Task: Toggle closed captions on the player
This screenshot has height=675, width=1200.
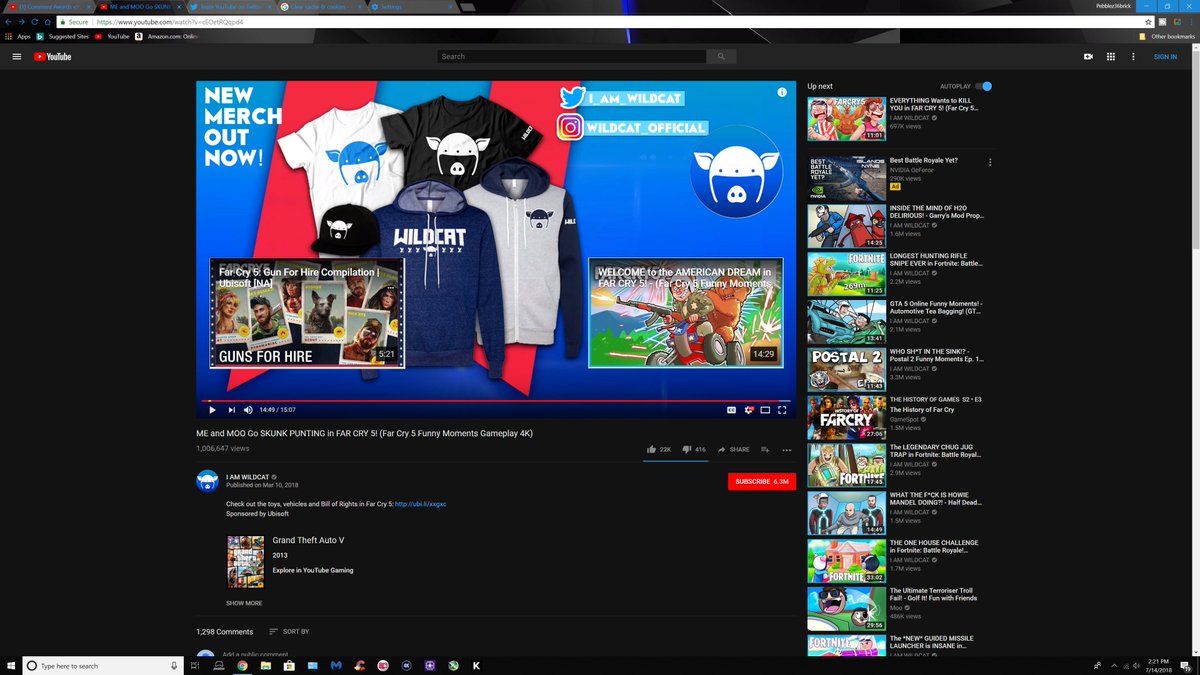Action: click(x=731, y=409)
